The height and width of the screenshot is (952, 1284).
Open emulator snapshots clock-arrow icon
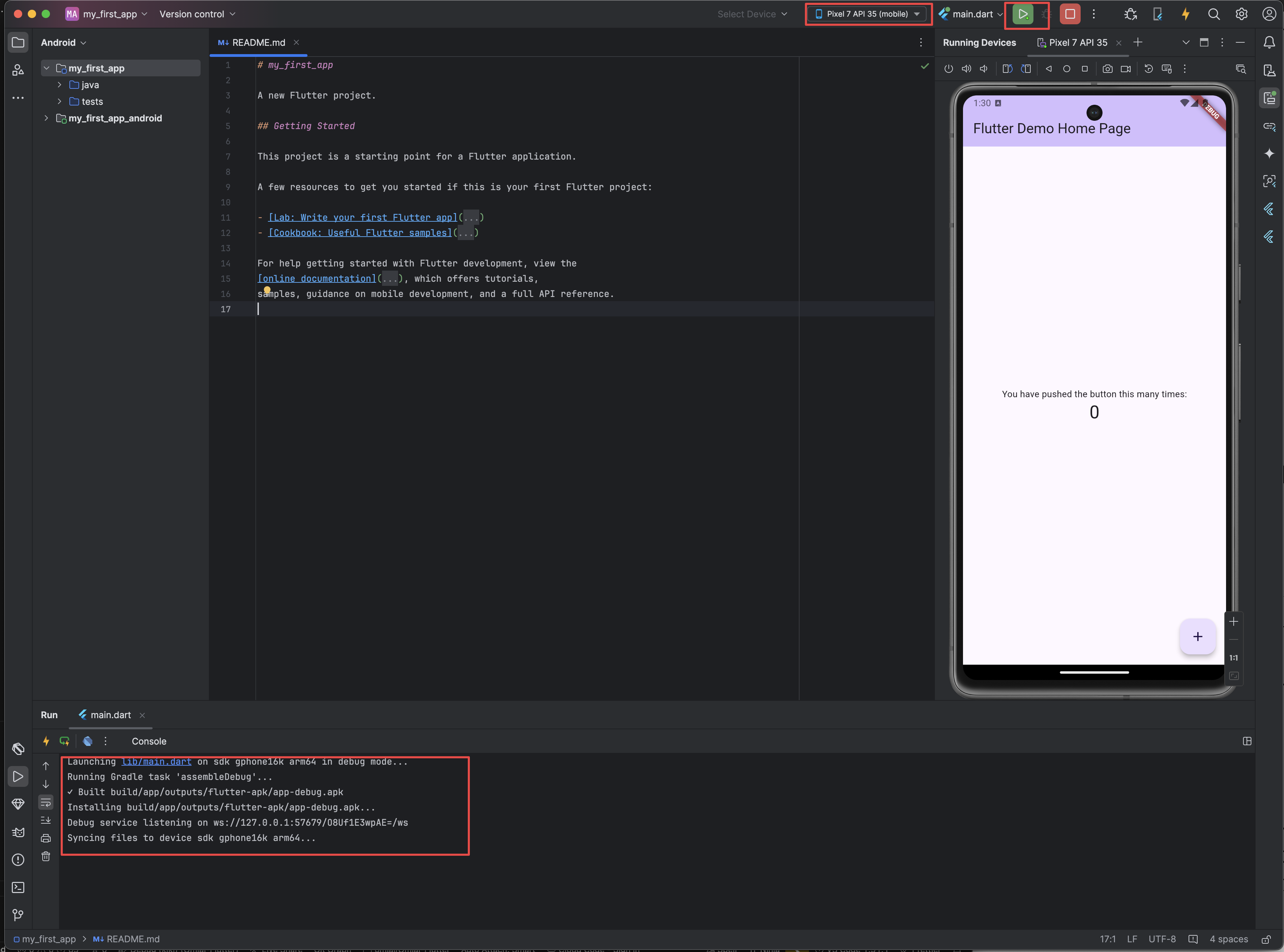(x=1149, y=69)
